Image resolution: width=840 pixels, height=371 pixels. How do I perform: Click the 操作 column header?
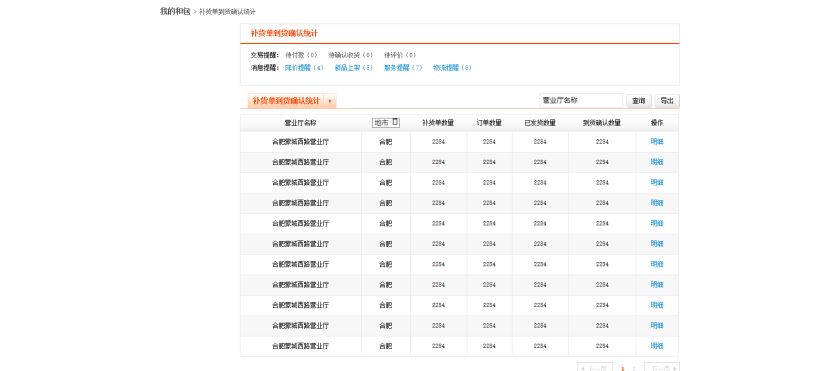click(657, 123)
